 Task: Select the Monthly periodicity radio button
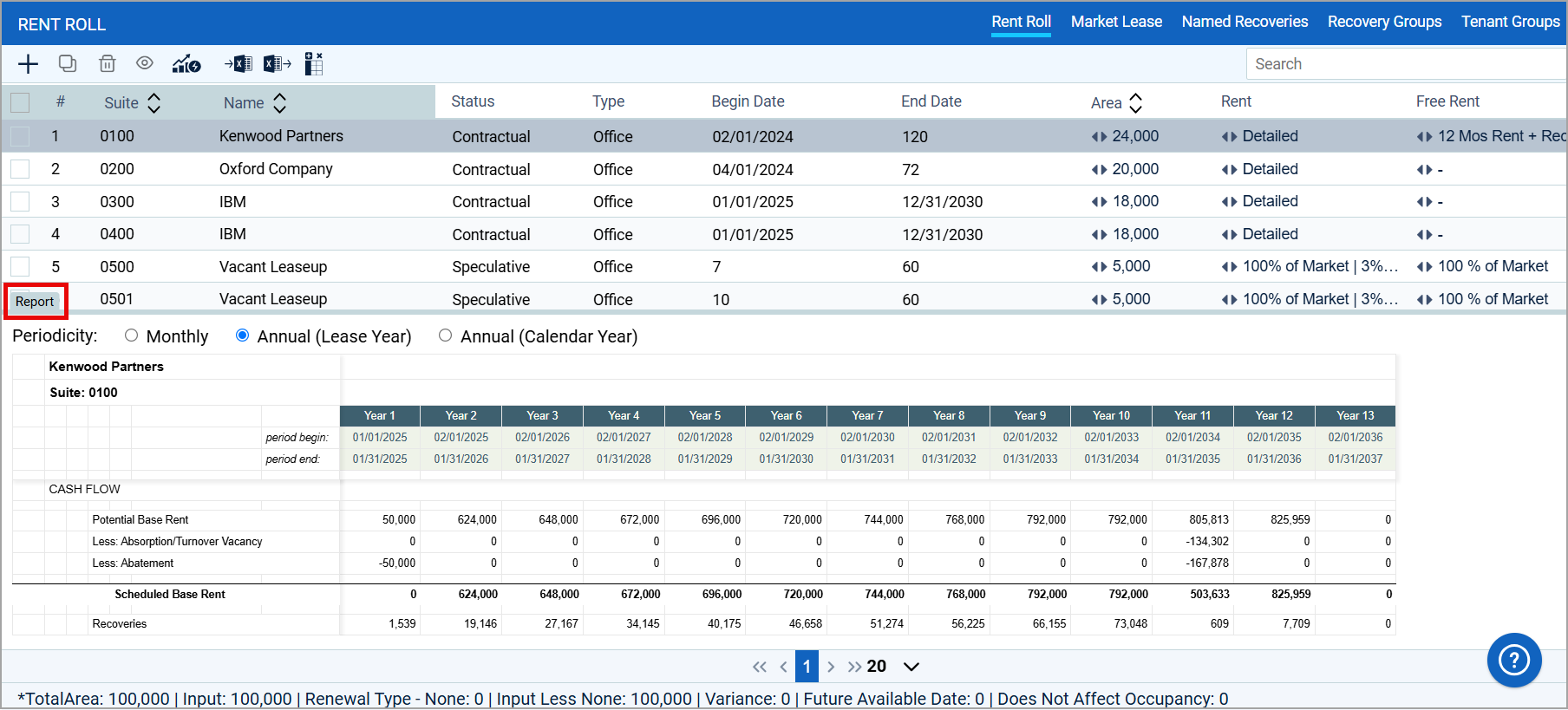pos(131,335)
